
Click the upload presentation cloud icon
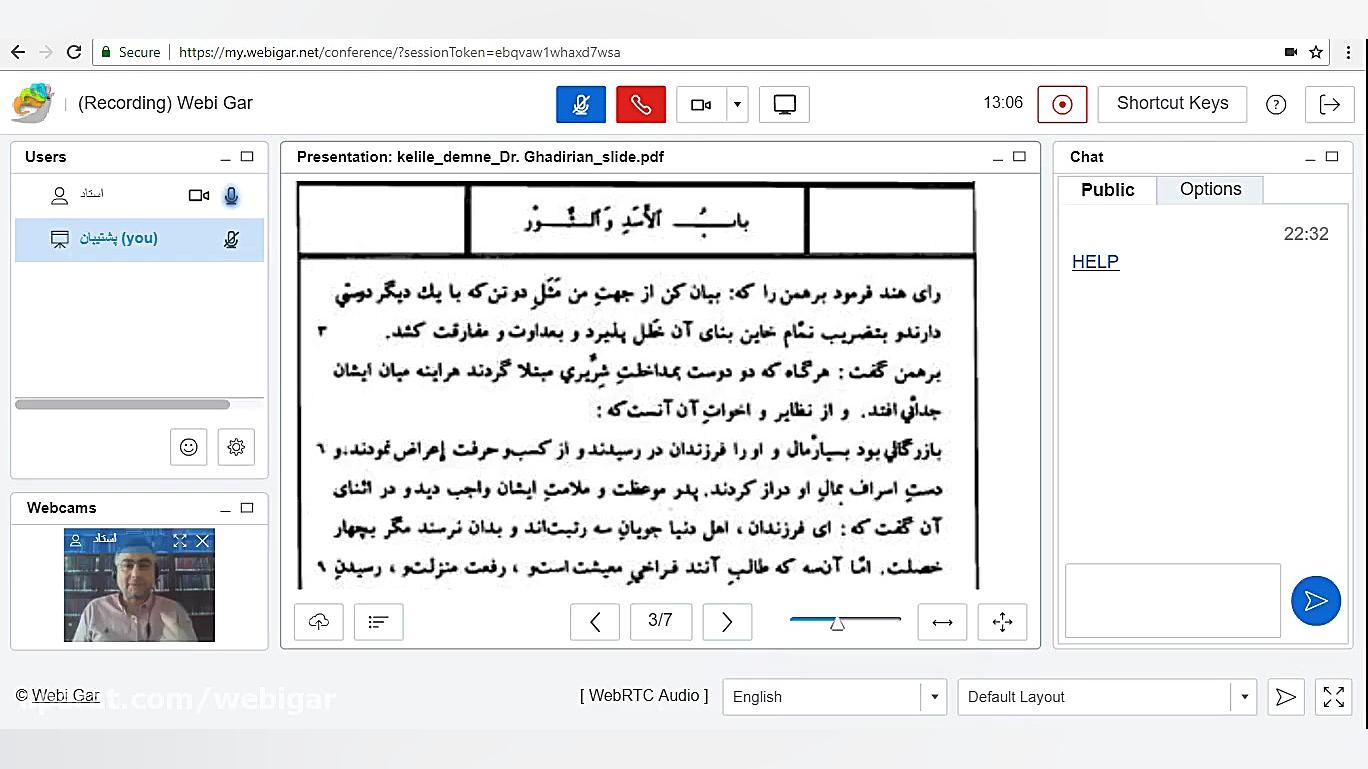(319, 621)
